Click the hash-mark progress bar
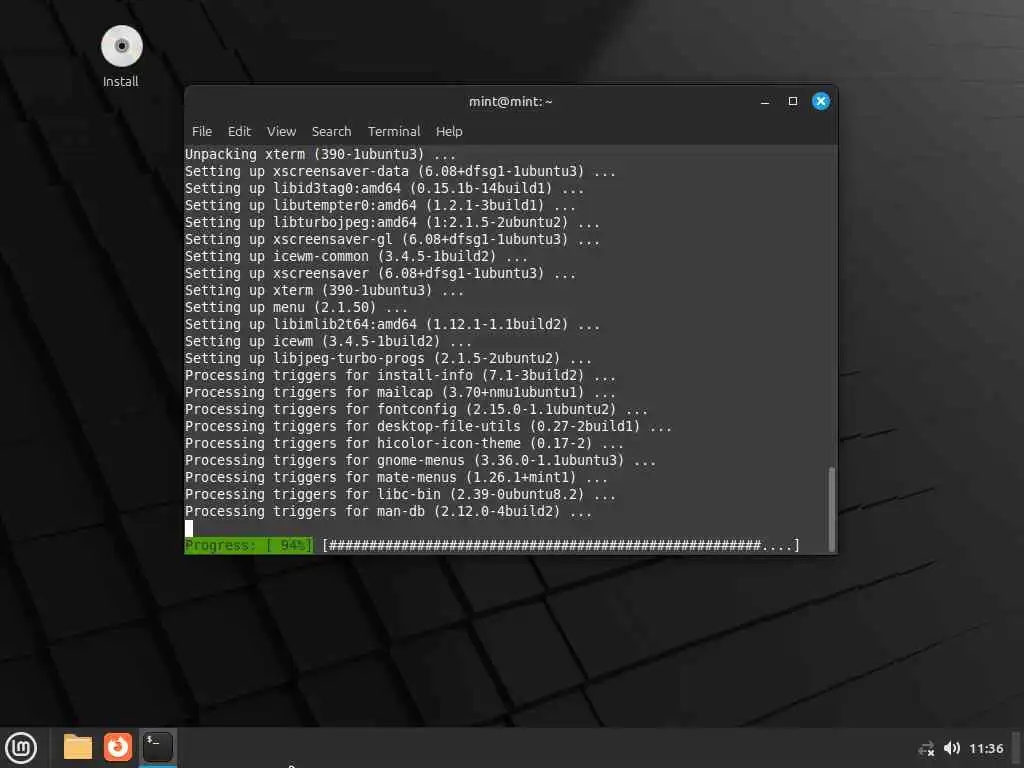The width and height of the screenshot is (1024, 768). [561, 545]
